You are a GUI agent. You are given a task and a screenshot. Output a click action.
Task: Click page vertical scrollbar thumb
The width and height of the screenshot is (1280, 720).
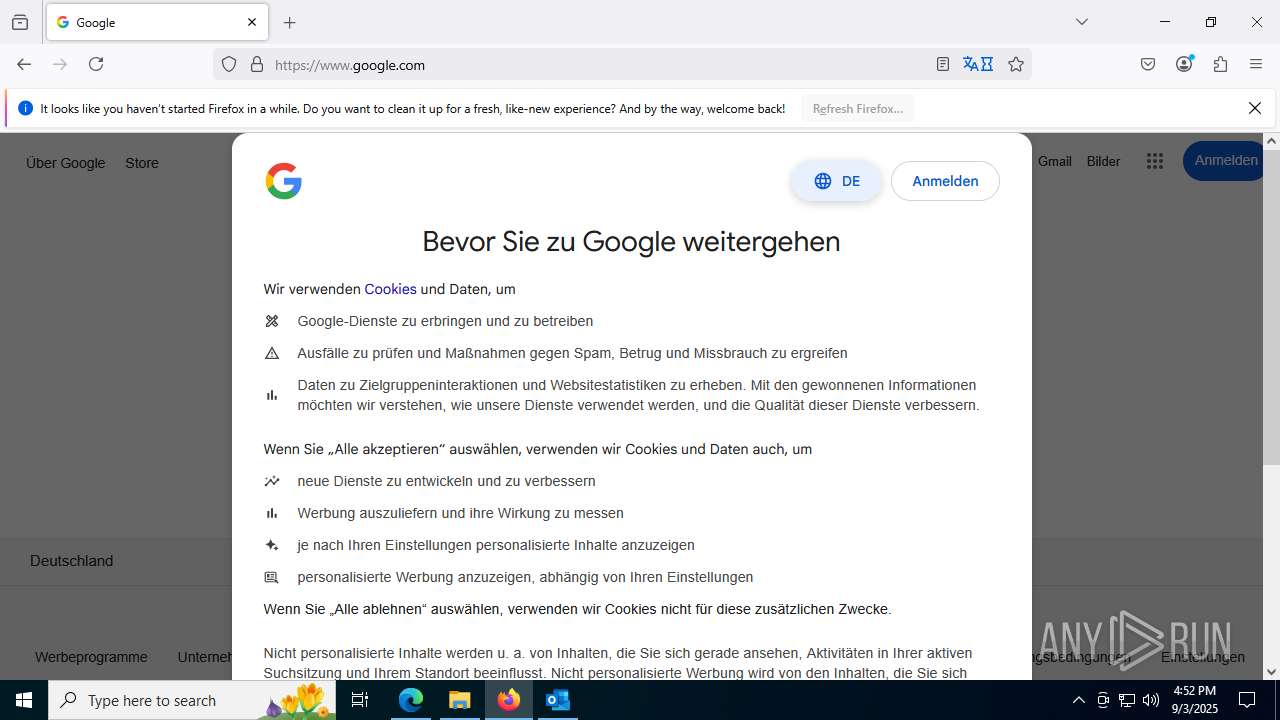click(x=1271, y=305)
